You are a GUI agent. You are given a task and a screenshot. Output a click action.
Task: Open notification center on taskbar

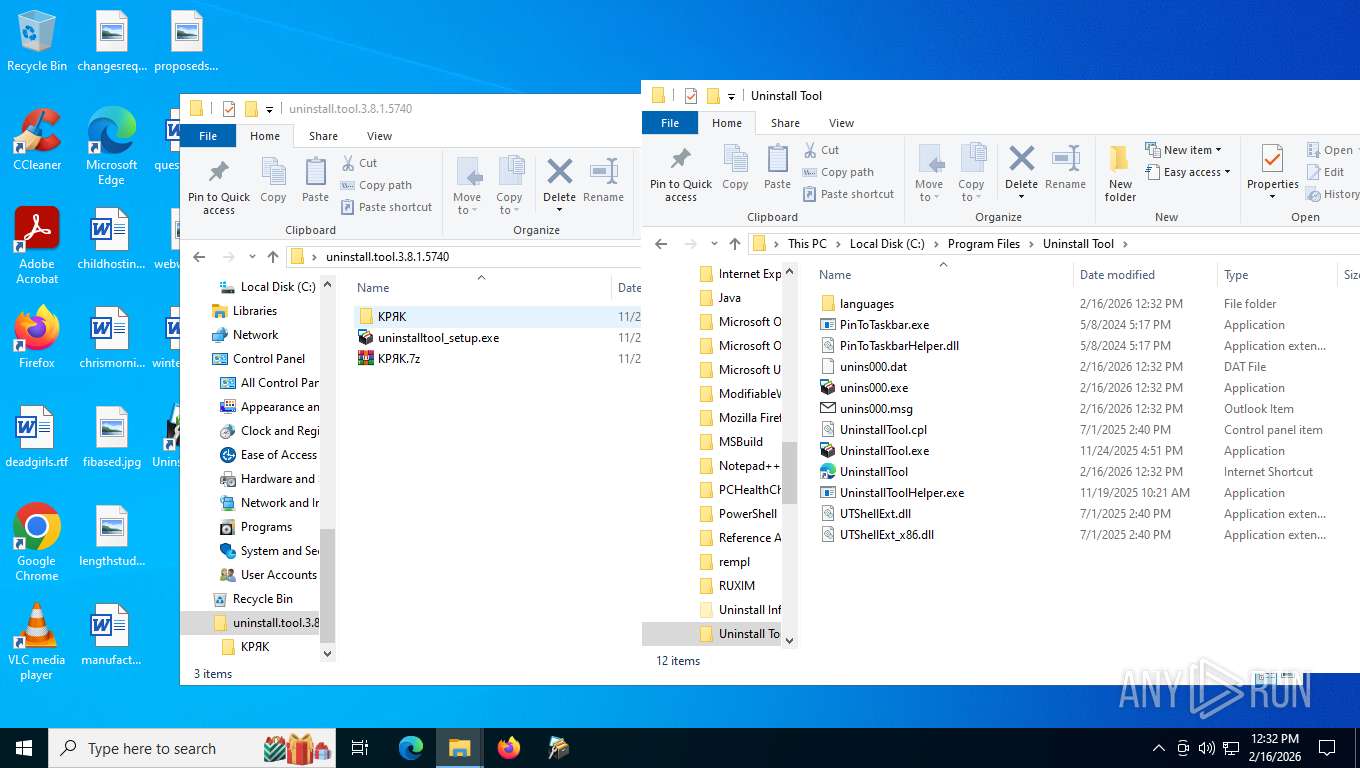[1327, 748]
